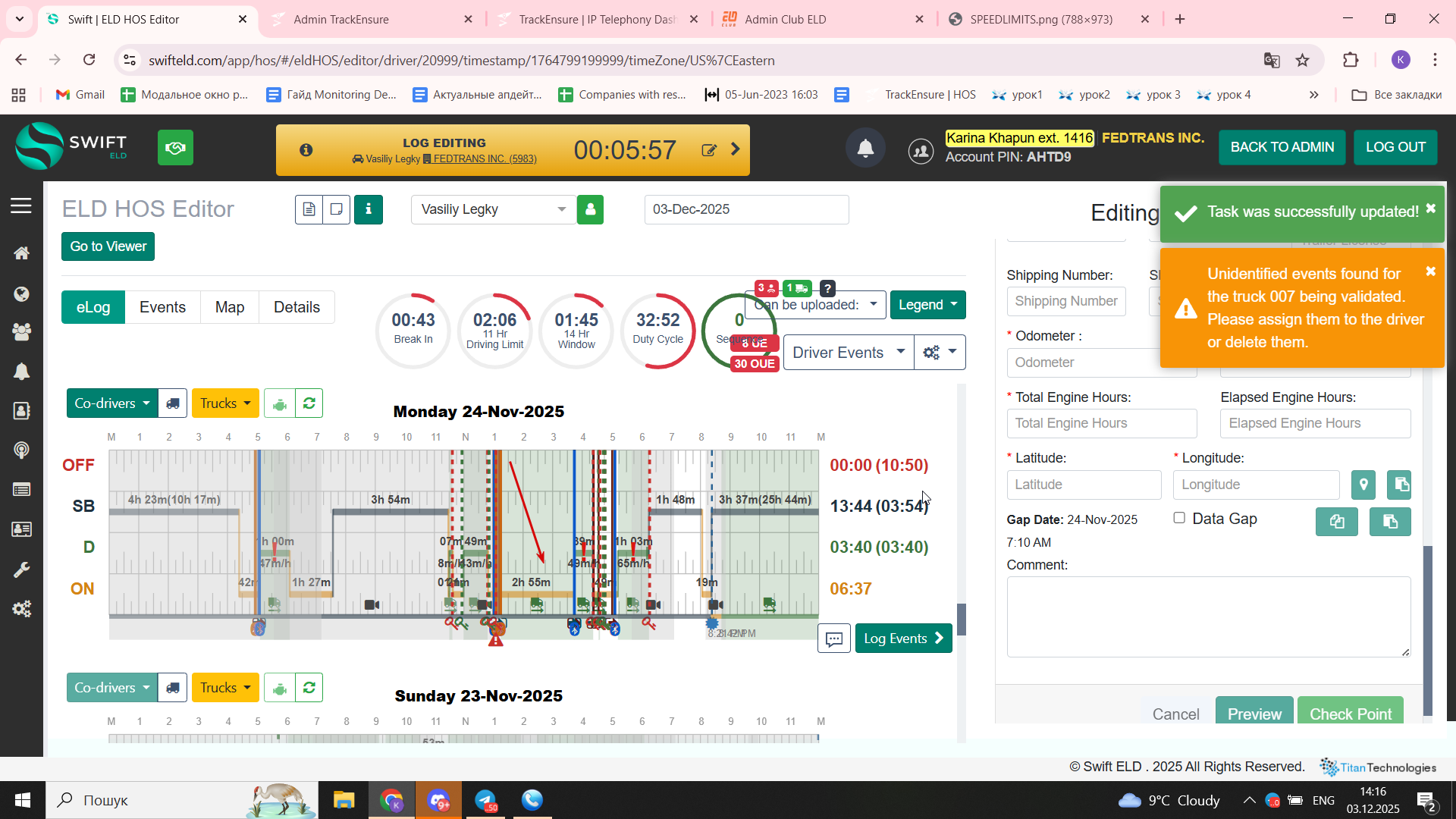Open the chat comment icon near Log Events
The height and width of the screenshot is (819, 1456).
click(x=833, y=639)
